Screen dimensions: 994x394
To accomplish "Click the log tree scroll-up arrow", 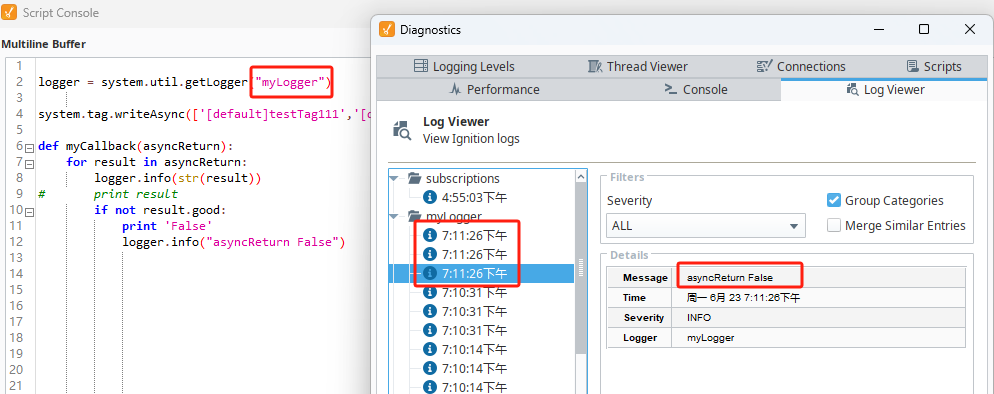I will coord(580,177).
